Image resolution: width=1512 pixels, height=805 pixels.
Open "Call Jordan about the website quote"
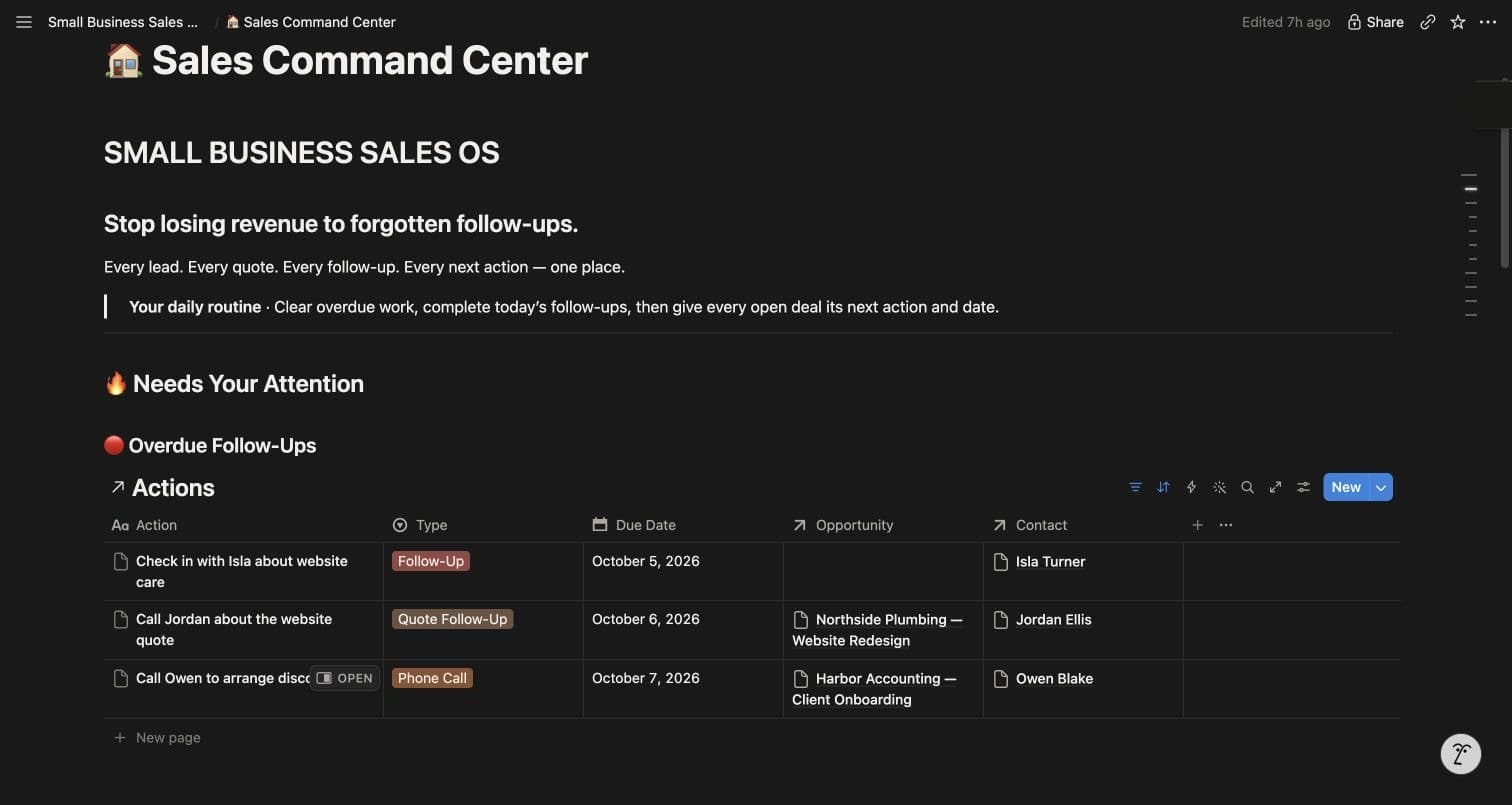[x=234, y=630]
